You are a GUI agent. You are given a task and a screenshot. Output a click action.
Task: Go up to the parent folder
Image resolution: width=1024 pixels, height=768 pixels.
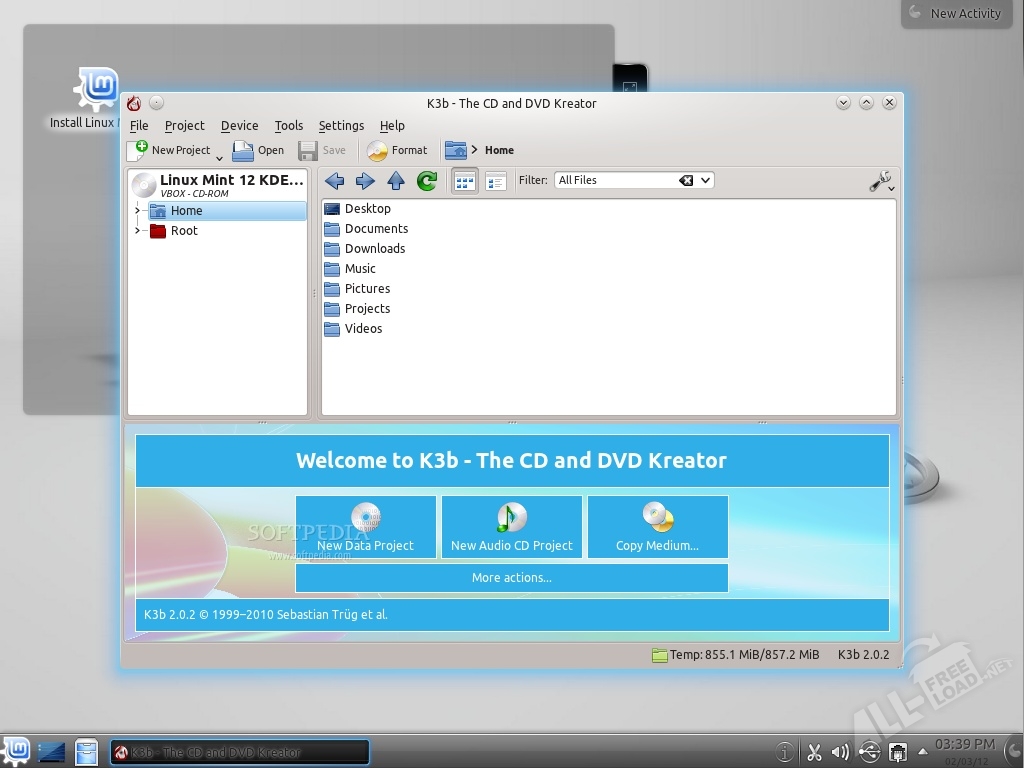[x=396, y=181]
